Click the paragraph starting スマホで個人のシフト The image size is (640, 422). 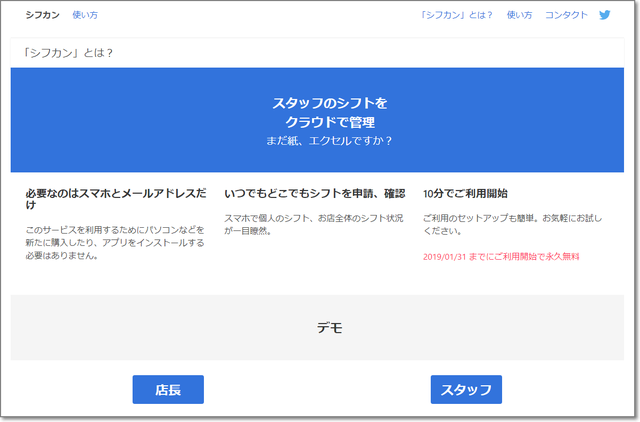point(314,224)
